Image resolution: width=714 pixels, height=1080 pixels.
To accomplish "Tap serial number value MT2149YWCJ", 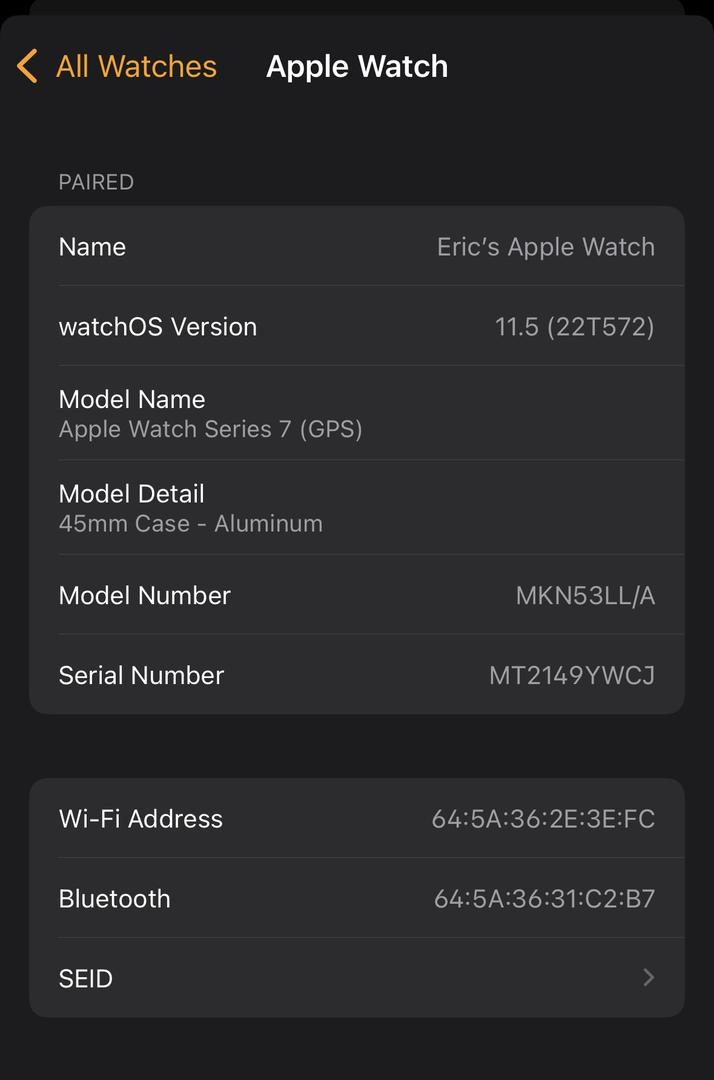I will coord(571,676).
